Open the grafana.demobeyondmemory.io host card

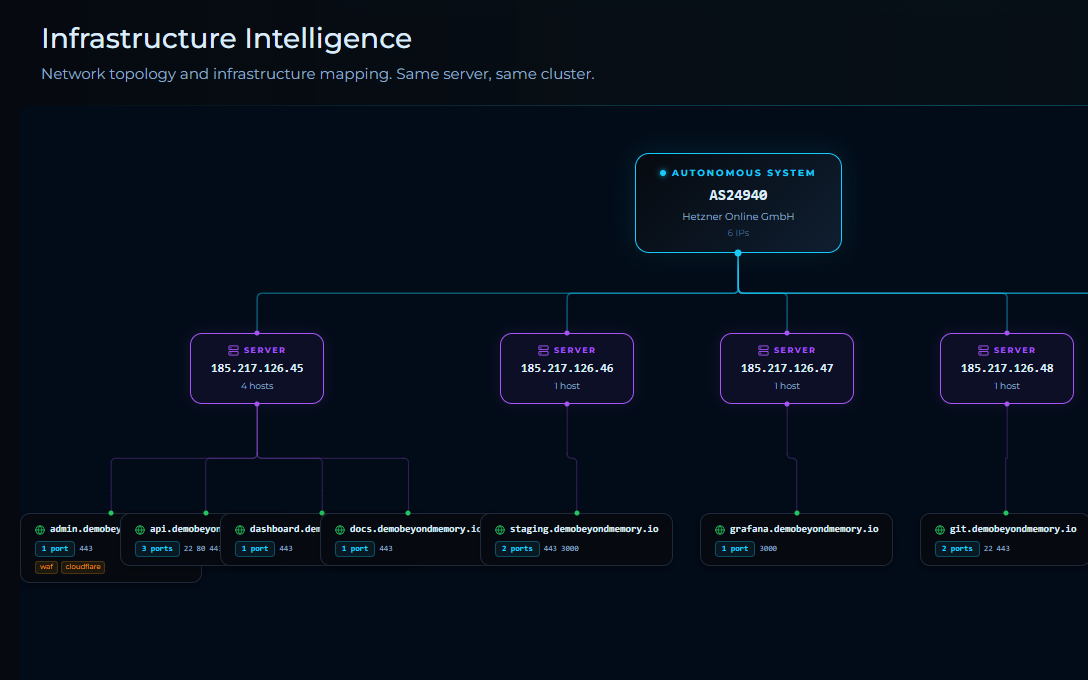(797, 540)
